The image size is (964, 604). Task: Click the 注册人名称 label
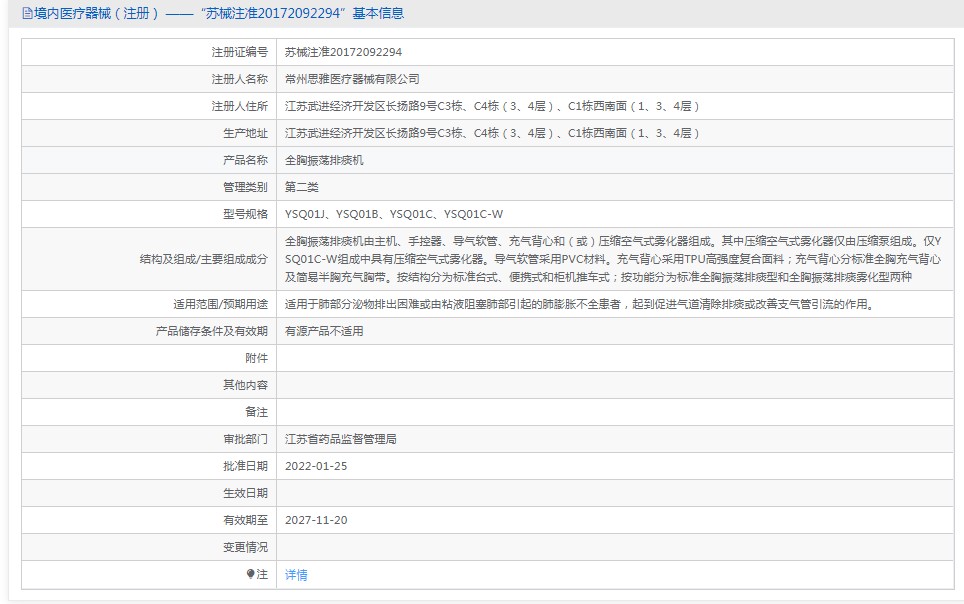(x=240, y=79)
